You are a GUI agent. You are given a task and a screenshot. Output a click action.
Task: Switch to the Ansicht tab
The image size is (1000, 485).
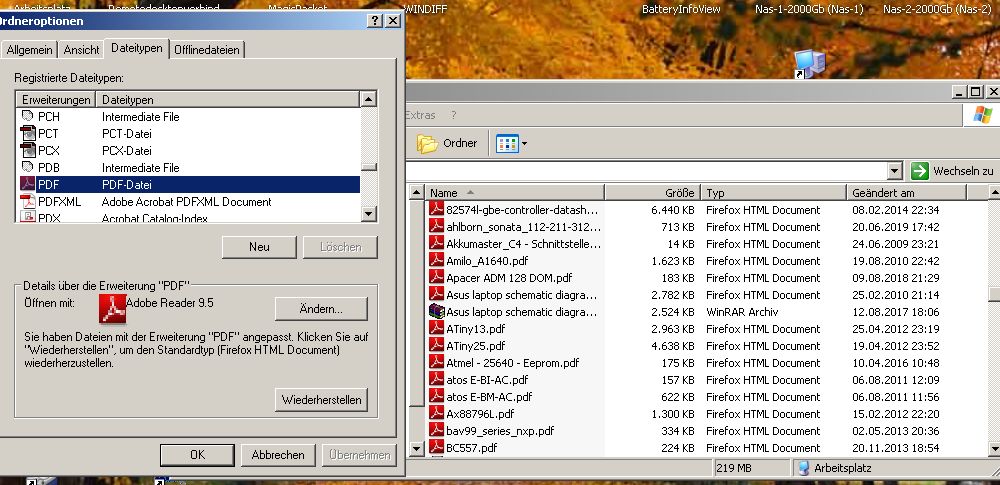(82, 50)
